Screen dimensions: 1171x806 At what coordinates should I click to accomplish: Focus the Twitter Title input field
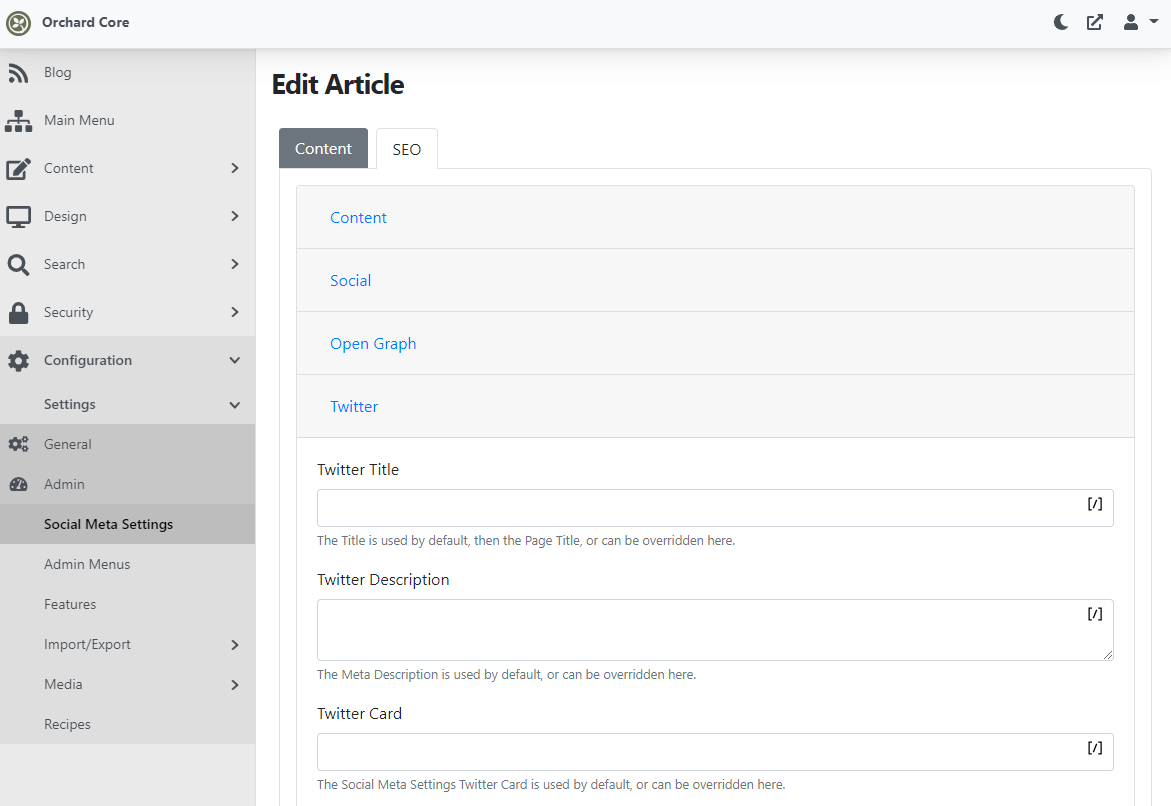click(x=715, y=508)
